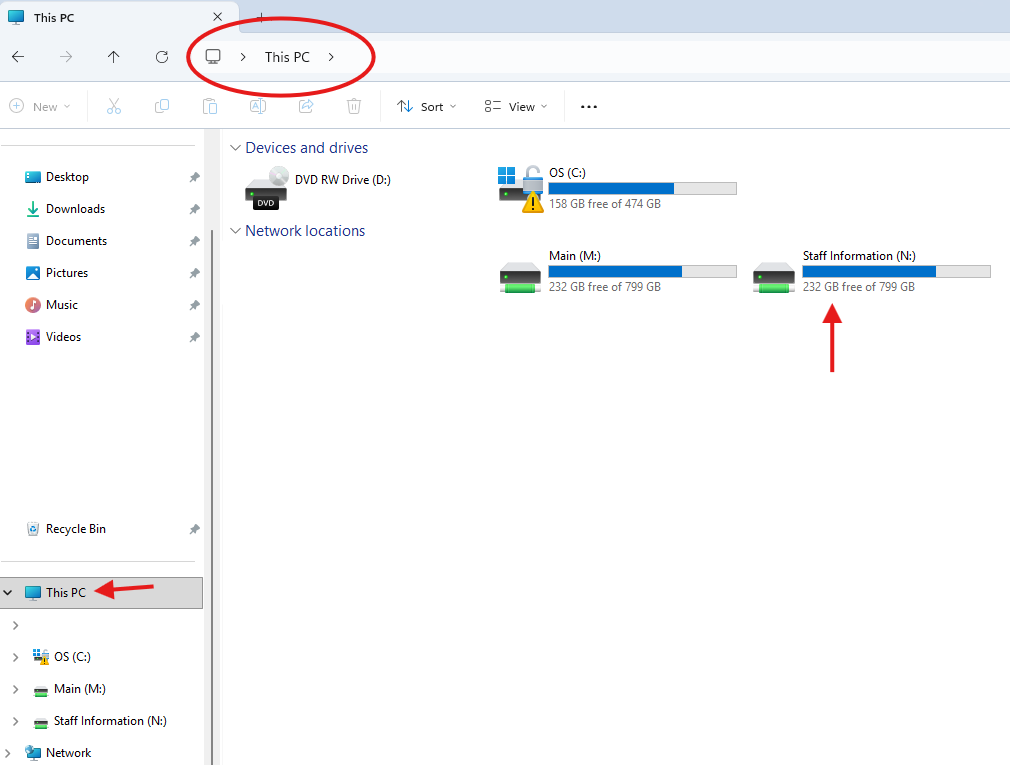Click the Delete trash can icon
Viewport: 1010px width, 765px height.
pyautogui.click(x=354, y=106)
